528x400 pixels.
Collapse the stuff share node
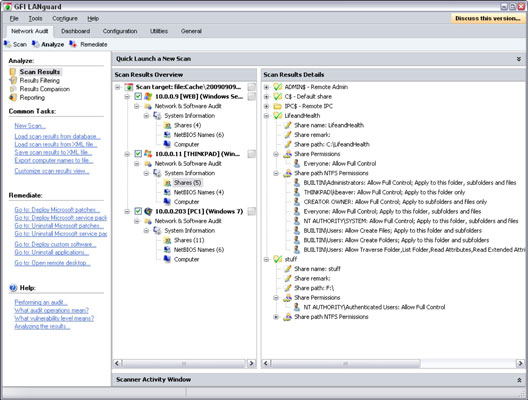(x=266, y=259)
